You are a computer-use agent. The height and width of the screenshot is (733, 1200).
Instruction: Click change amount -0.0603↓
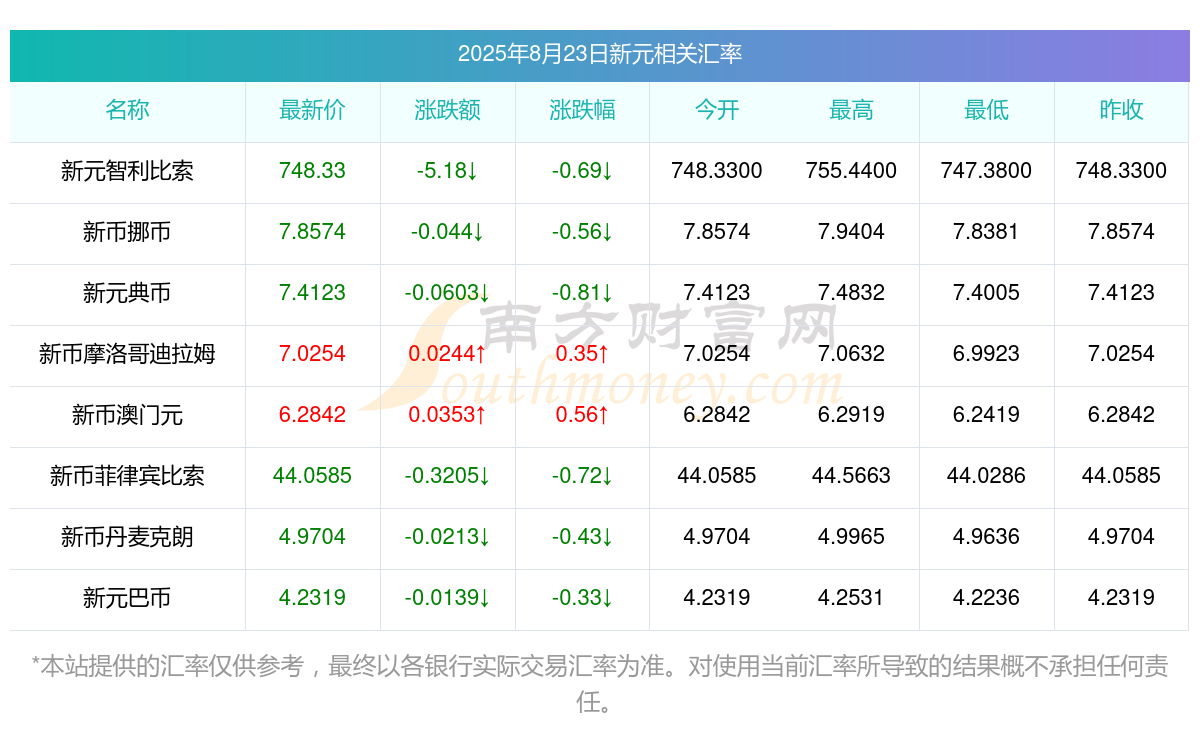pyautogui.click(x=447, y=293)
